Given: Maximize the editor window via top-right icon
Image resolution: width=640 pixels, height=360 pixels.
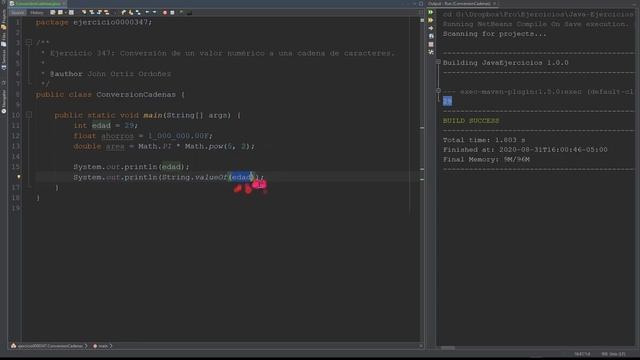Looking at the screenshot, I should click(x=421, y=4).
